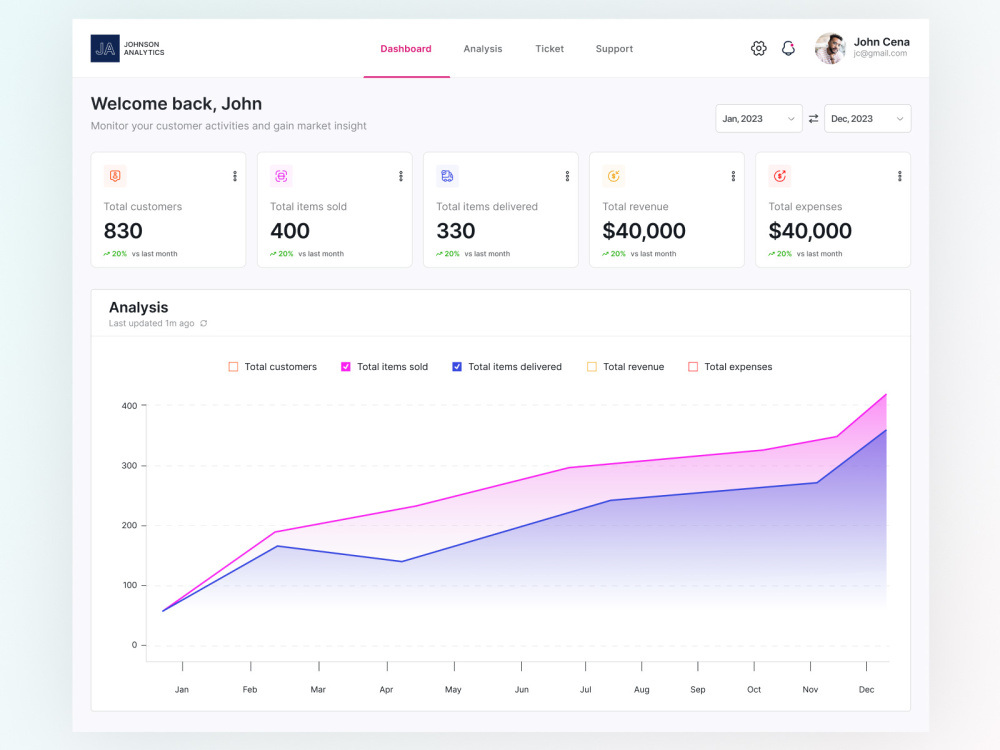
Task: Switch to the Dashboard tab
Action: pos(406,48)
